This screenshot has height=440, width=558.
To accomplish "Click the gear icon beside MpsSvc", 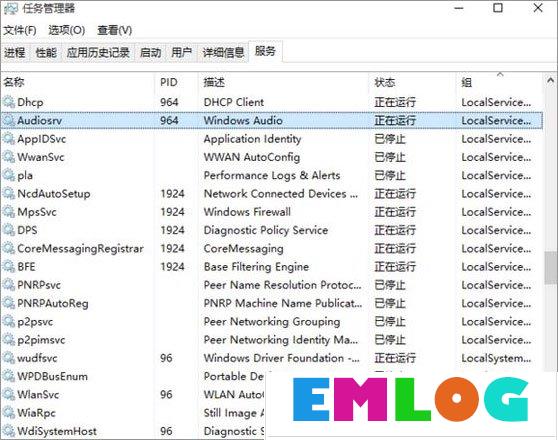I will (9, 212).
